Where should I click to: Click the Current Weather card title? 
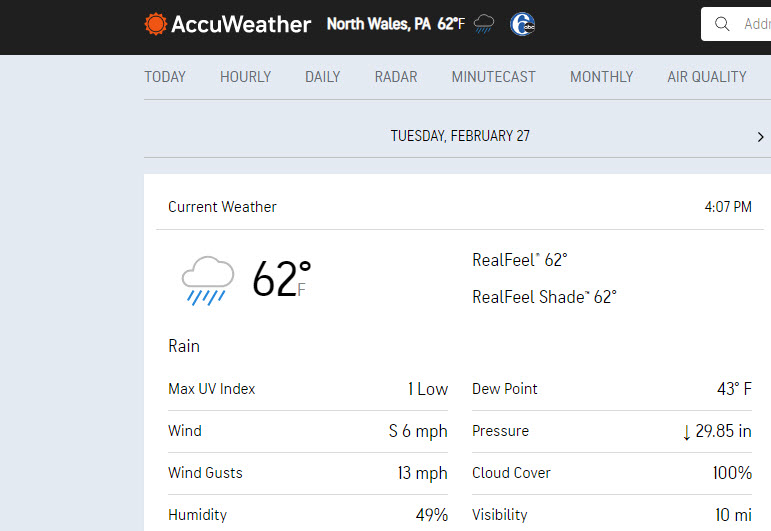pyautogui.click(x=222, y=207)
